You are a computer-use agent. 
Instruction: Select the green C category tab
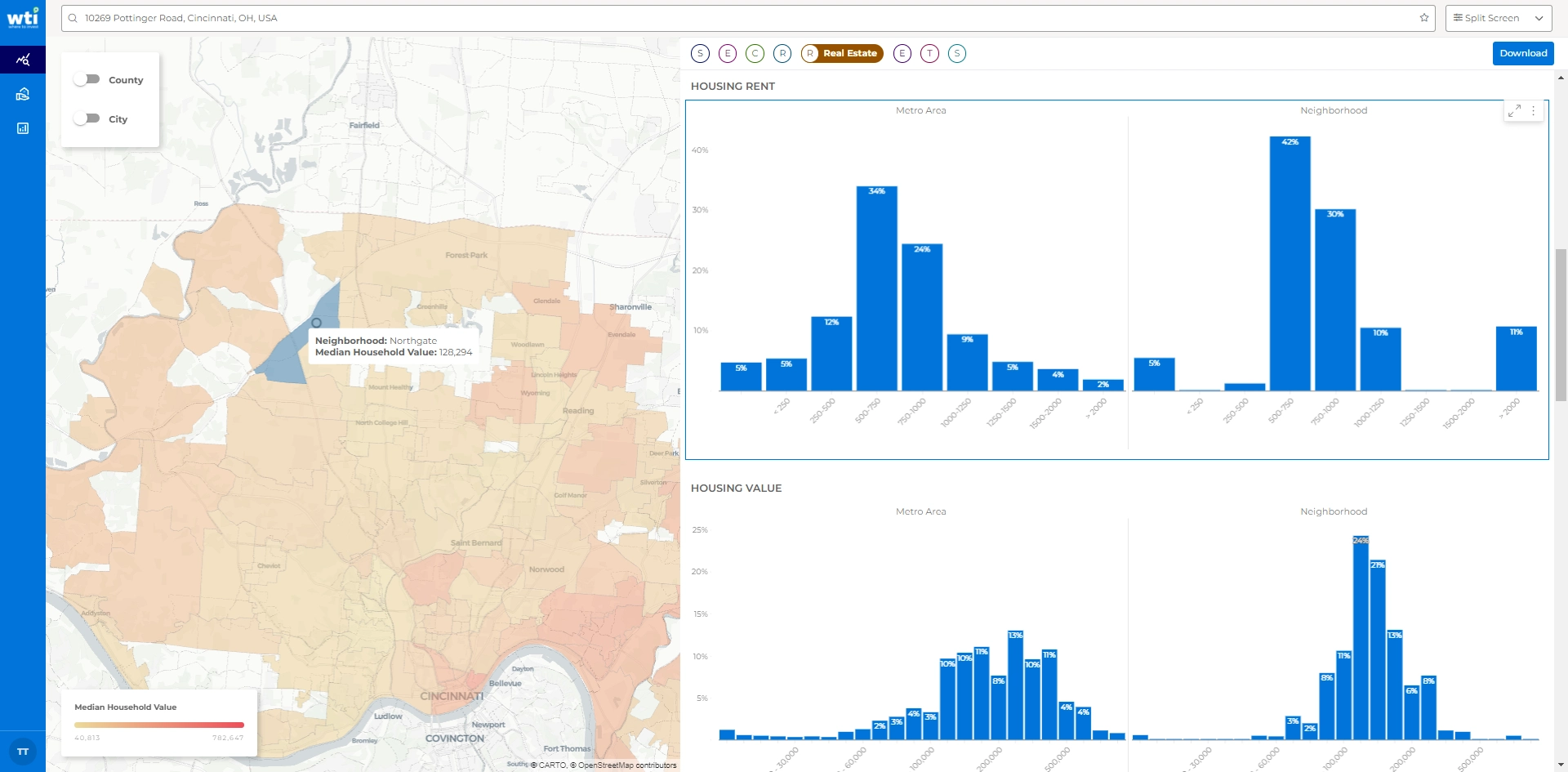(755, 53)
